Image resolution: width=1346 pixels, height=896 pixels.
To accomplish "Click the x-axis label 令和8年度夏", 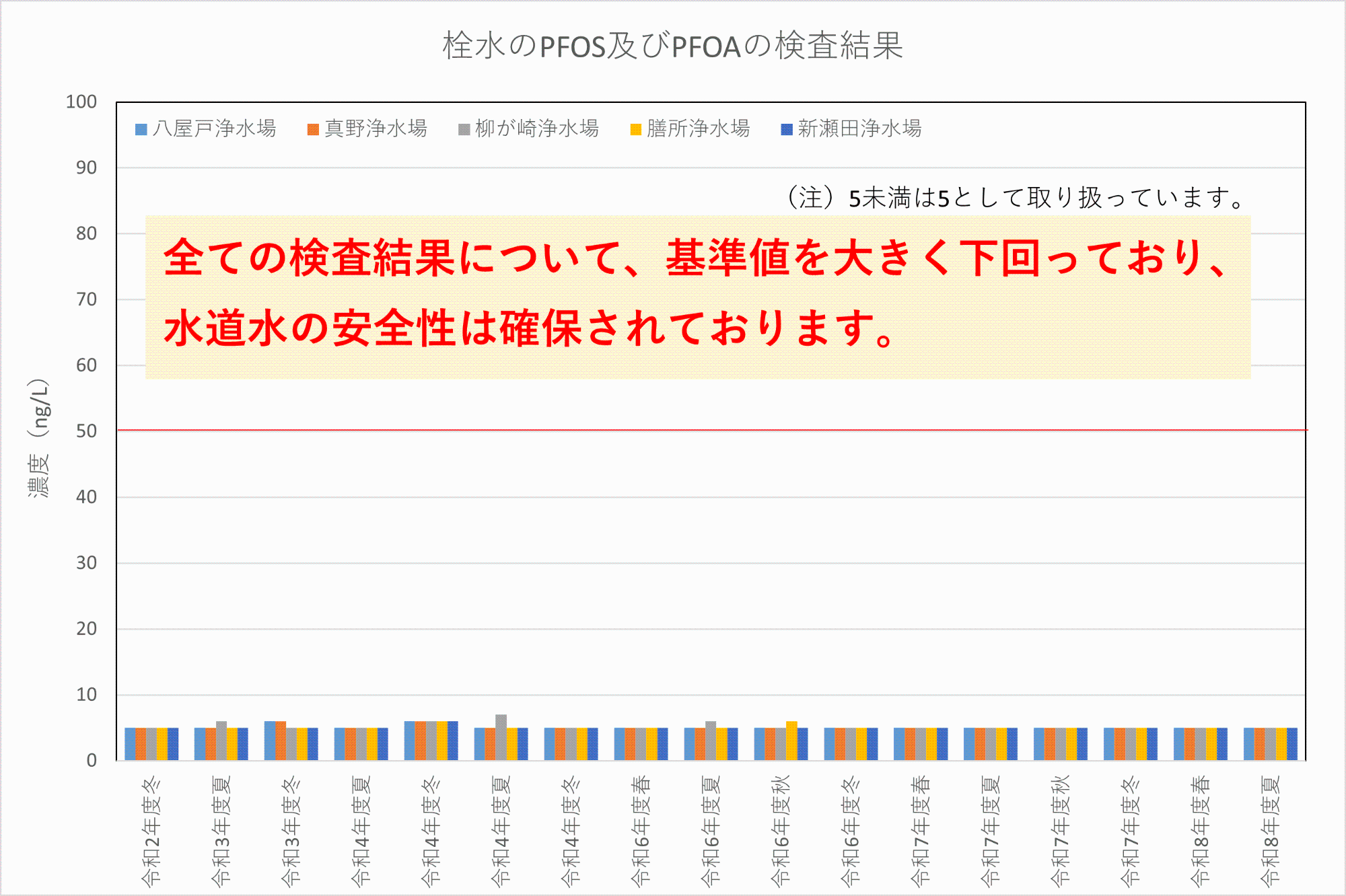I will click(1271, 831).
